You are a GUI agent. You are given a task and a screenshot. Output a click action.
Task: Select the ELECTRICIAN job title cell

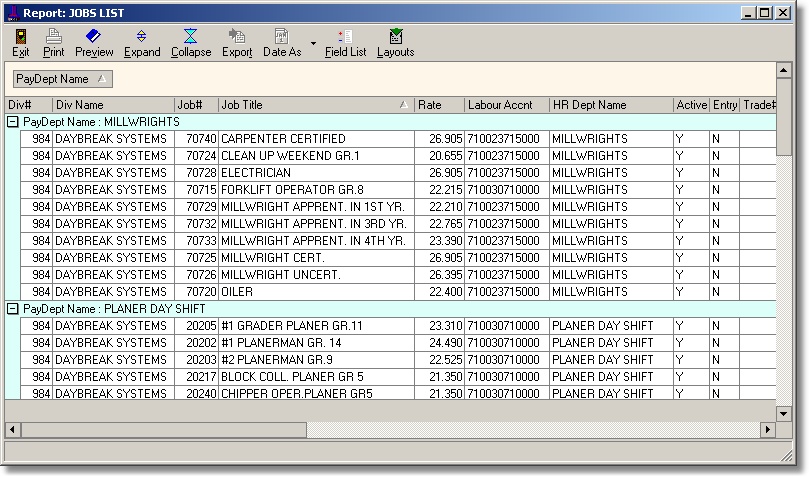pos(316,173)
